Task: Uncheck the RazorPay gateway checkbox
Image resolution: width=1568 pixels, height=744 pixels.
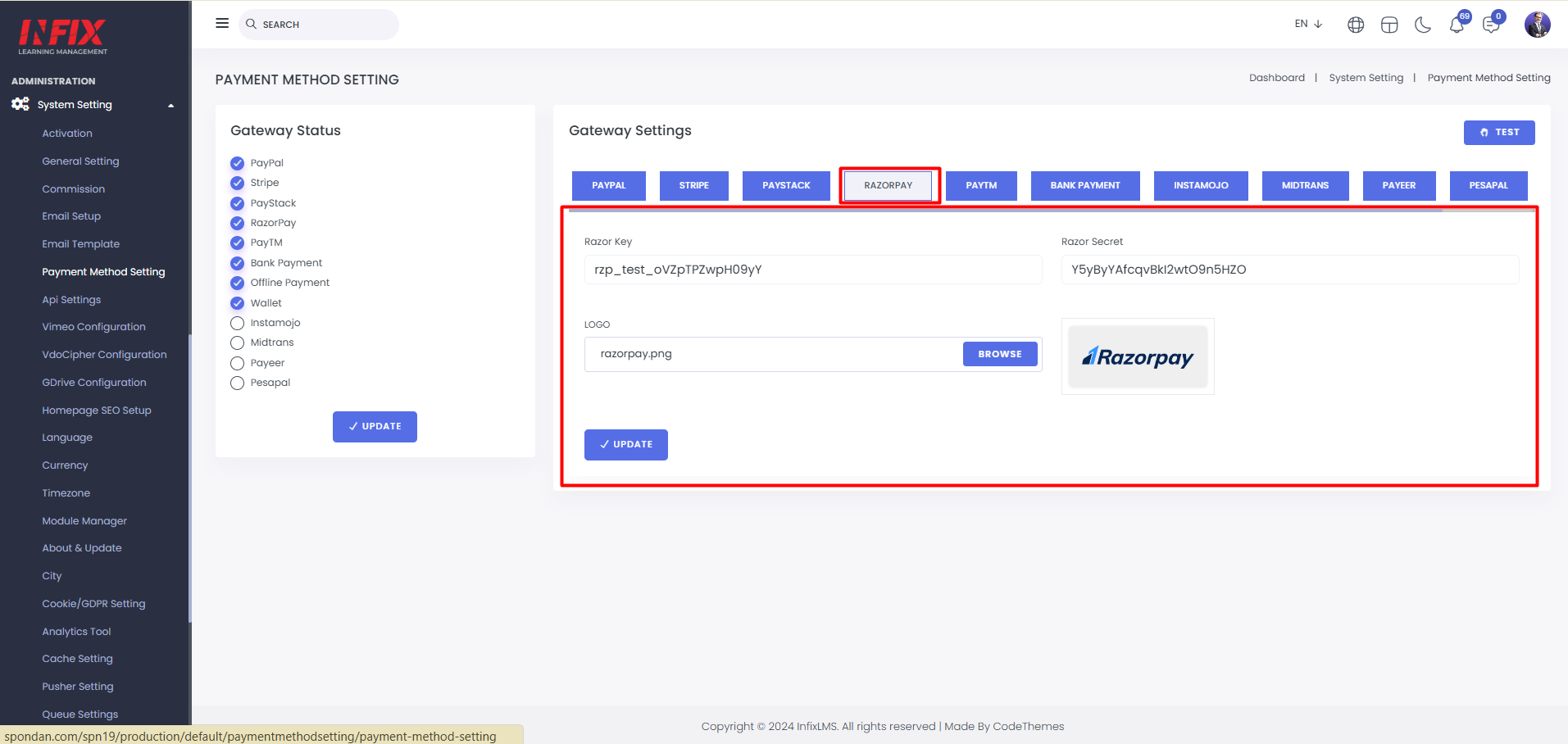Action: 238,223
